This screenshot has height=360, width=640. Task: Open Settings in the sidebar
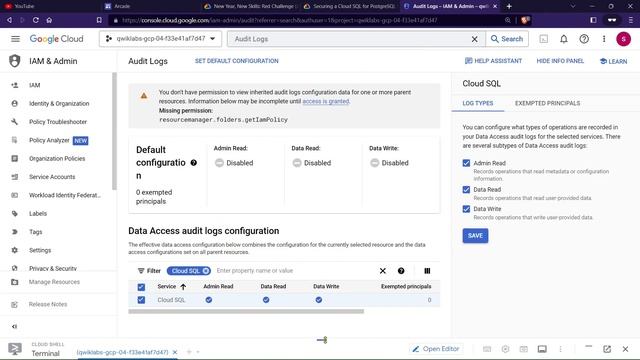point(40,251)
